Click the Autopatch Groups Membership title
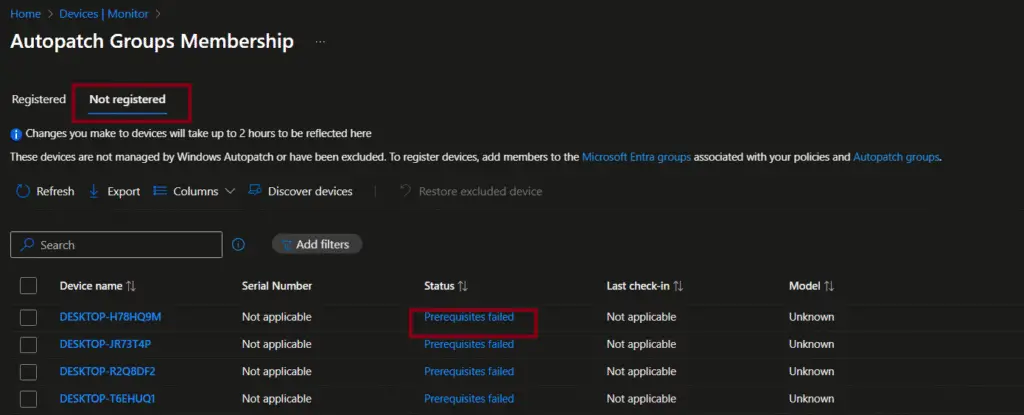This screenshot has width=1024, height=415. pos(152,41)
